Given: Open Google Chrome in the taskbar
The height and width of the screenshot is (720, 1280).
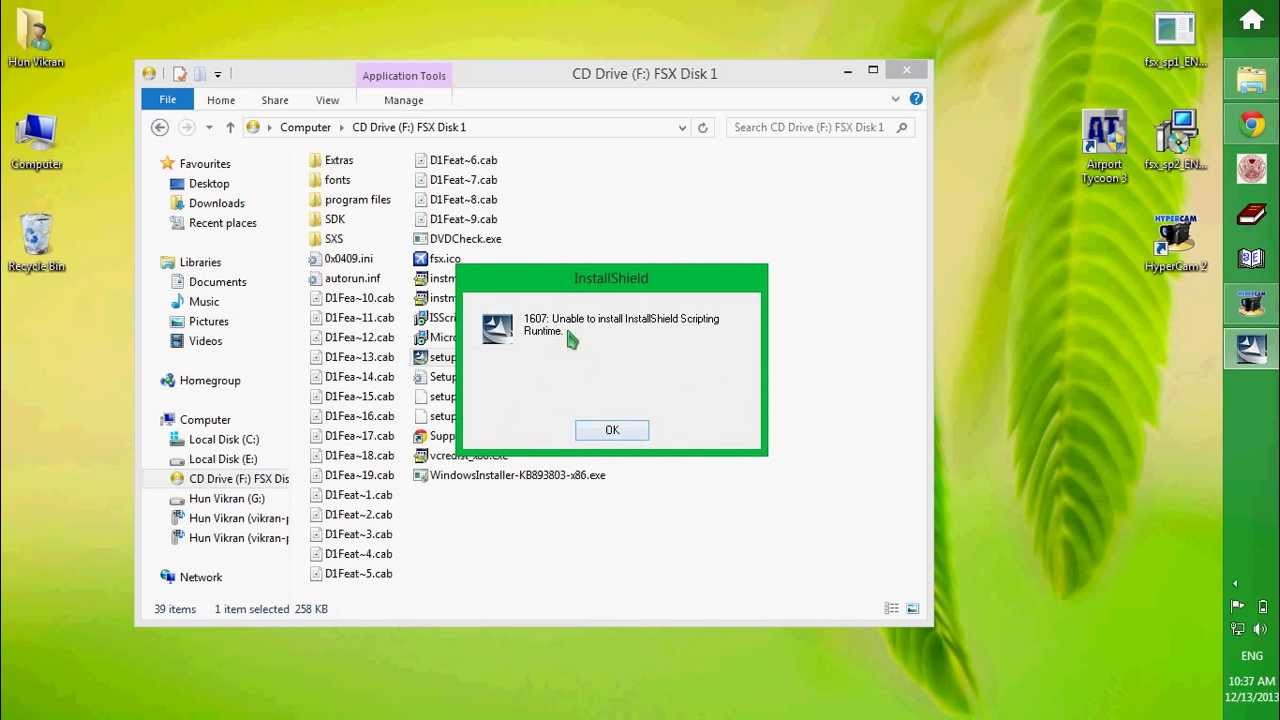Looking at the screenshot, I should [x=1252, y=124].
